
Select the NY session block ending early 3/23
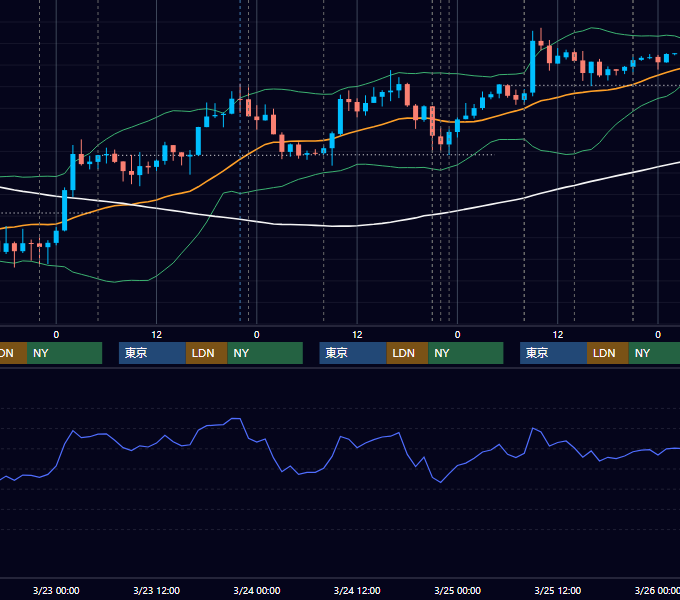click(x=64, y=353)
